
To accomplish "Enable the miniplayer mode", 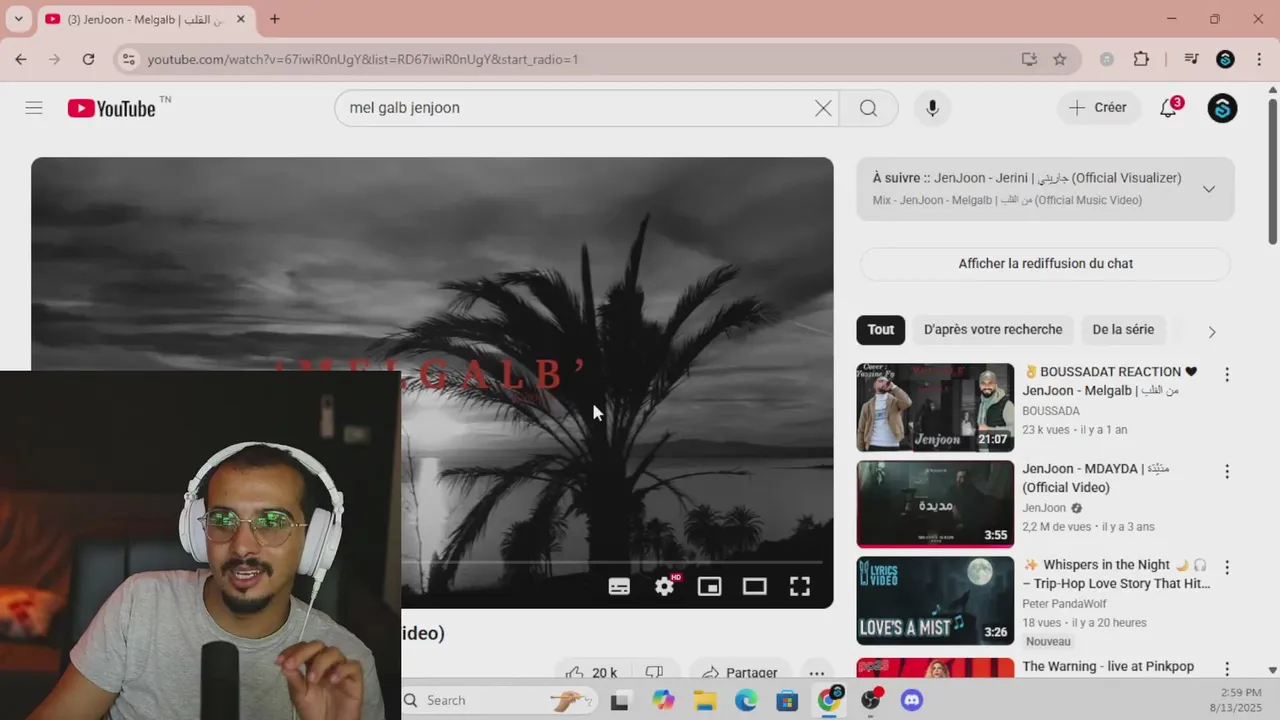I will pos(709,587).
